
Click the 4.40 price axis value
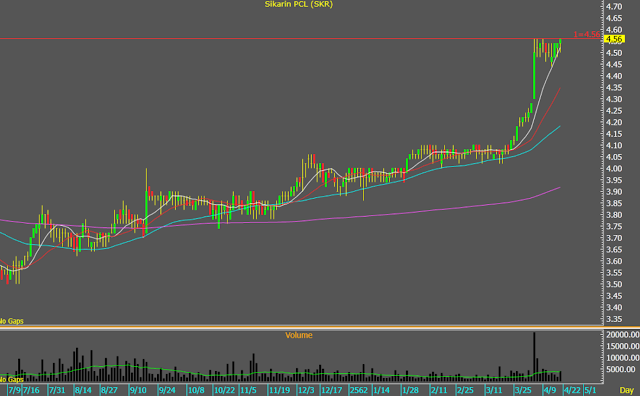click(614, 76)
